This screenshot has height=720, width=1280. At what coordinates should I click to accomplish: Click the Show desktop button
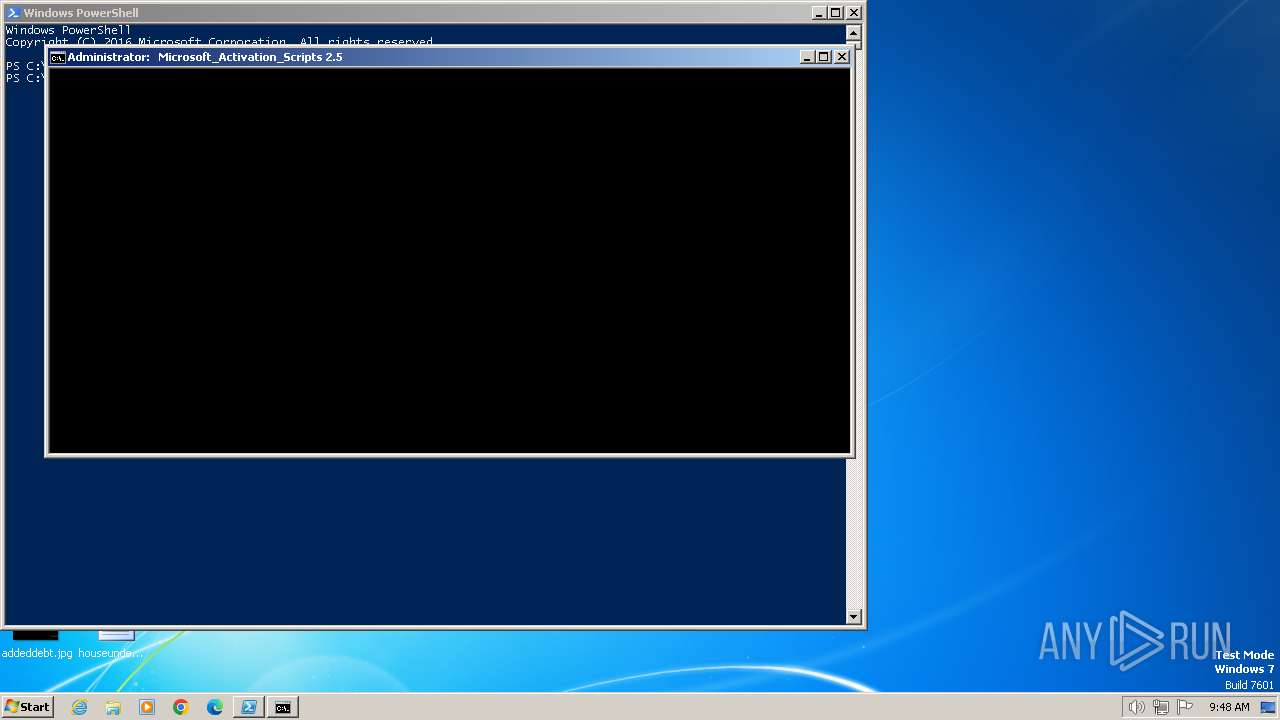coord(1268,707)
